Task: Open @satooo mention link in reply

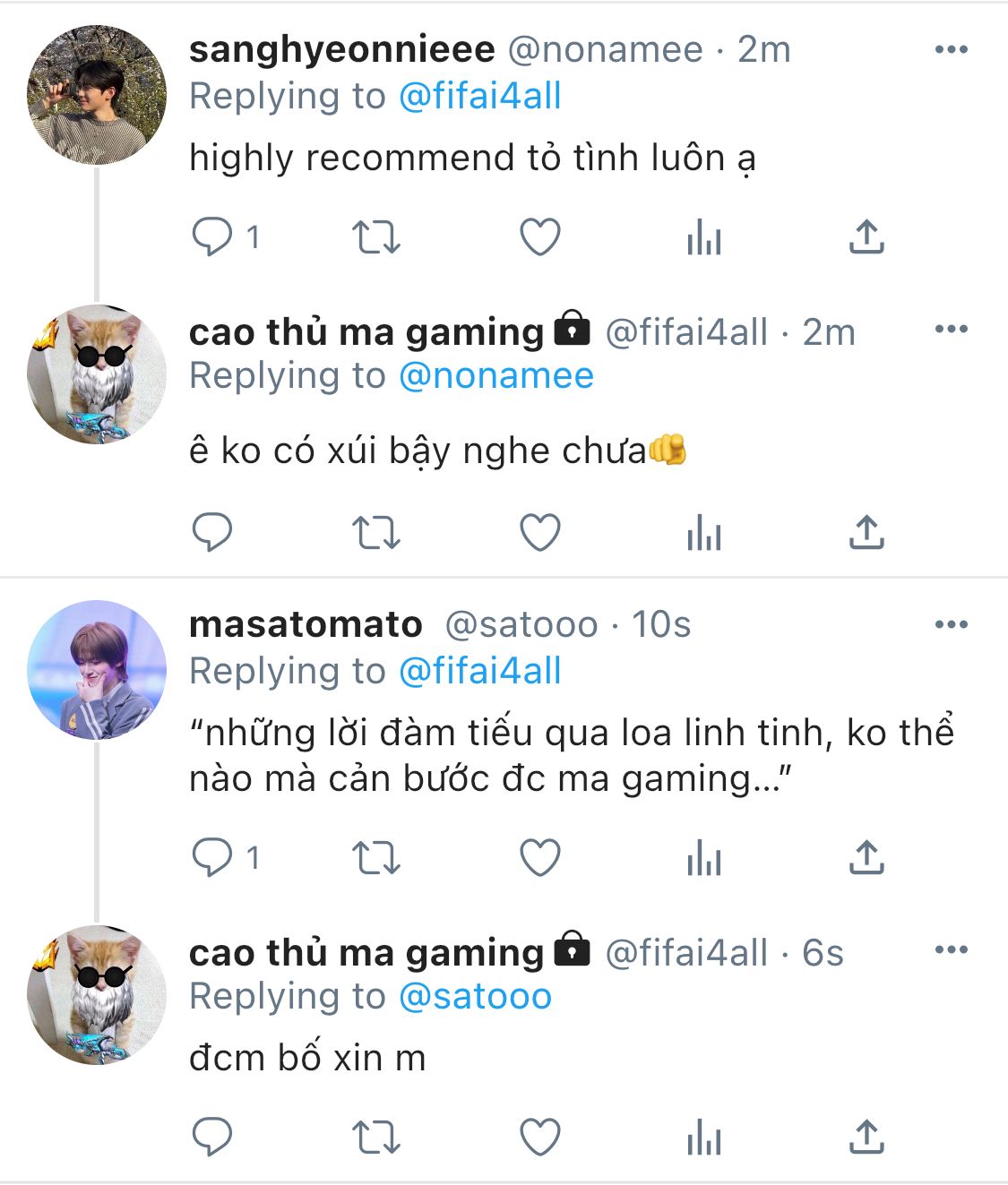Action: pos(475,996)
